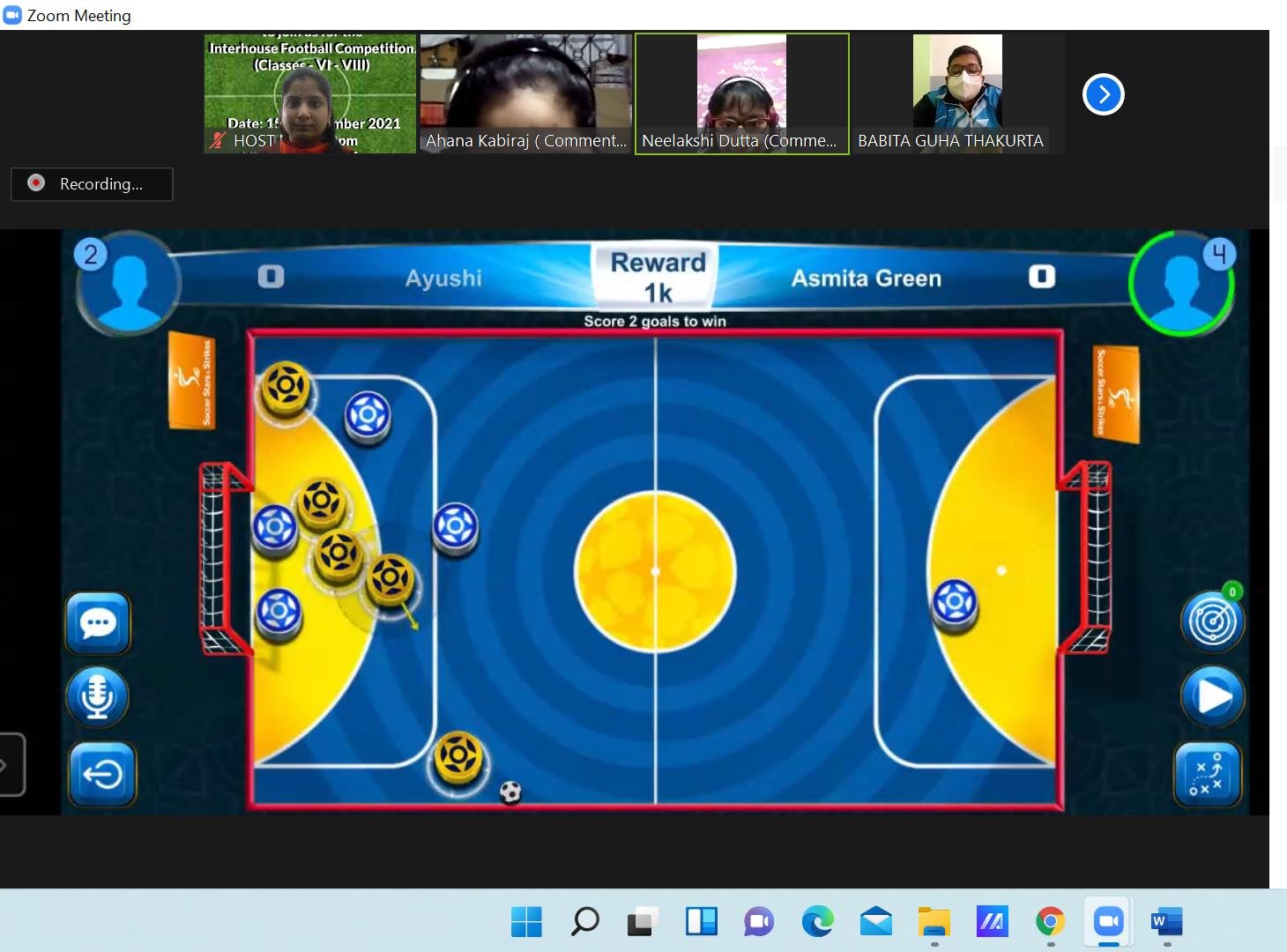Select yellow disc in field's top-left corner
Viewport: 1287px width, 952px height.
tap(286, 386)
